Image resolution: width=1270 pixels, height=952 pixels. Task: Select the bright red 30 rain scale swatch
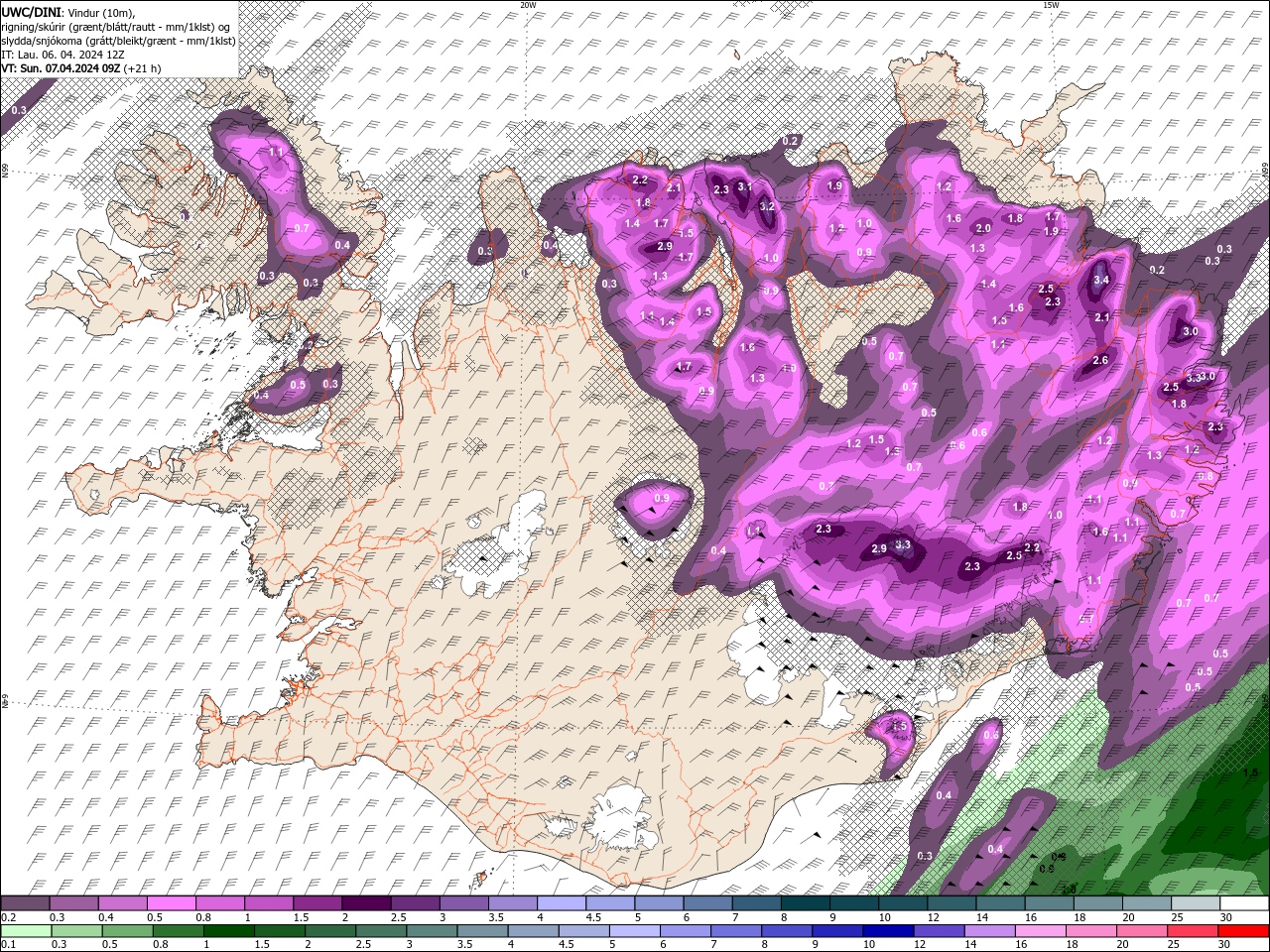click(x=1242, y=931)
